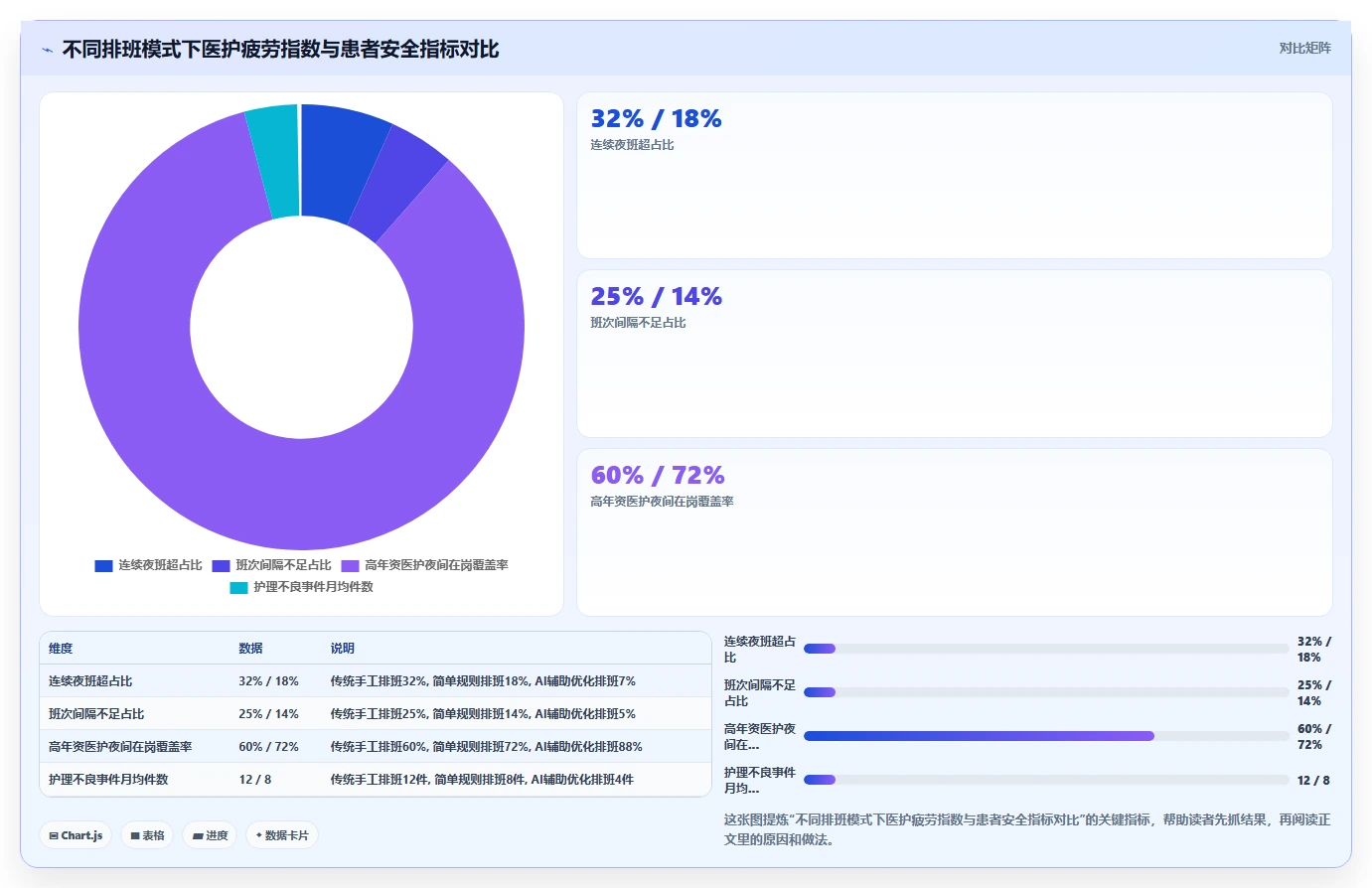Toggle 连续夜班超占比 legend swatch

click(x=103, y=565)
